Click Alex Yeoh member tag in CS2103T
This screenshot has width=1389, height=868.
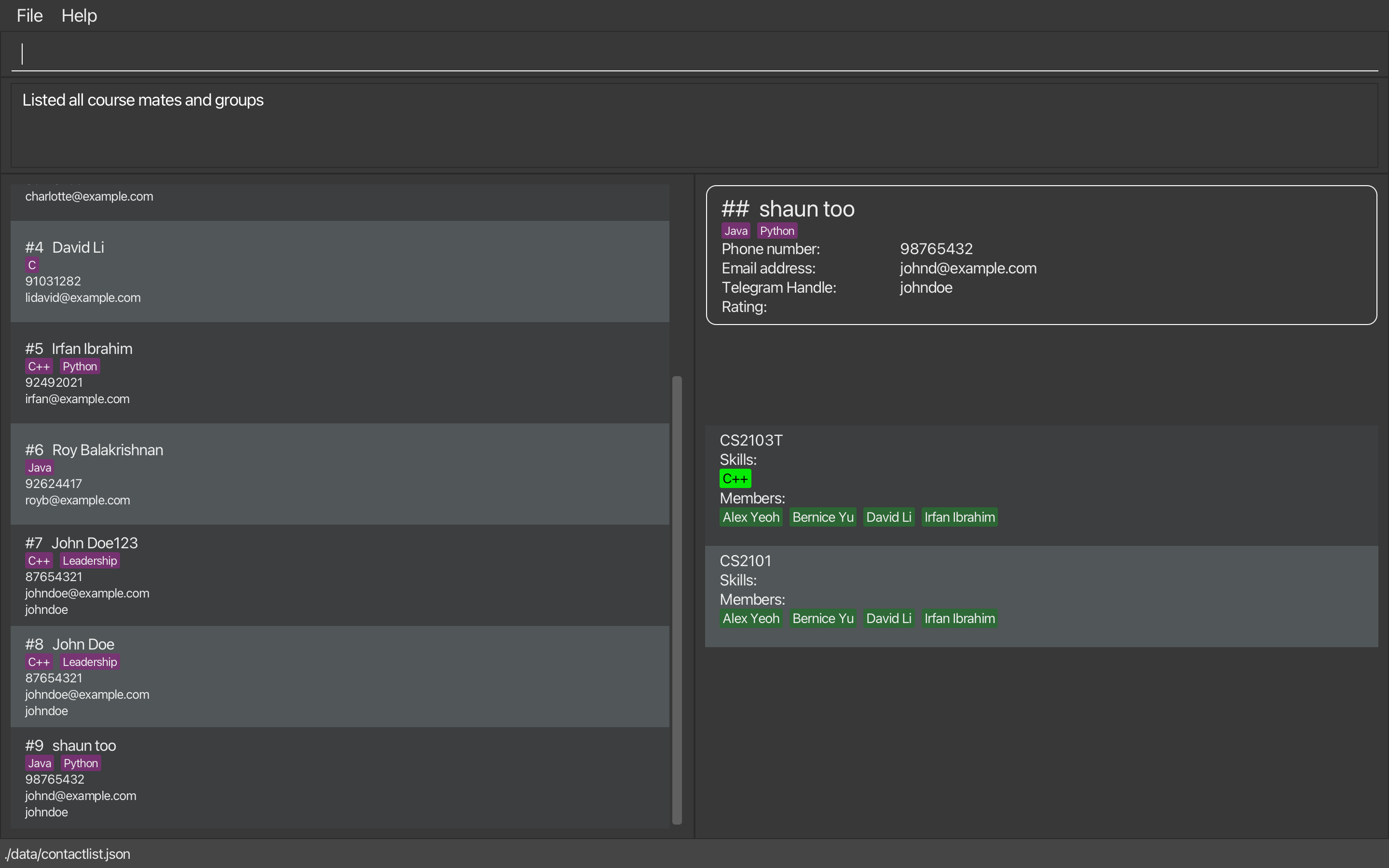(751, 517)
